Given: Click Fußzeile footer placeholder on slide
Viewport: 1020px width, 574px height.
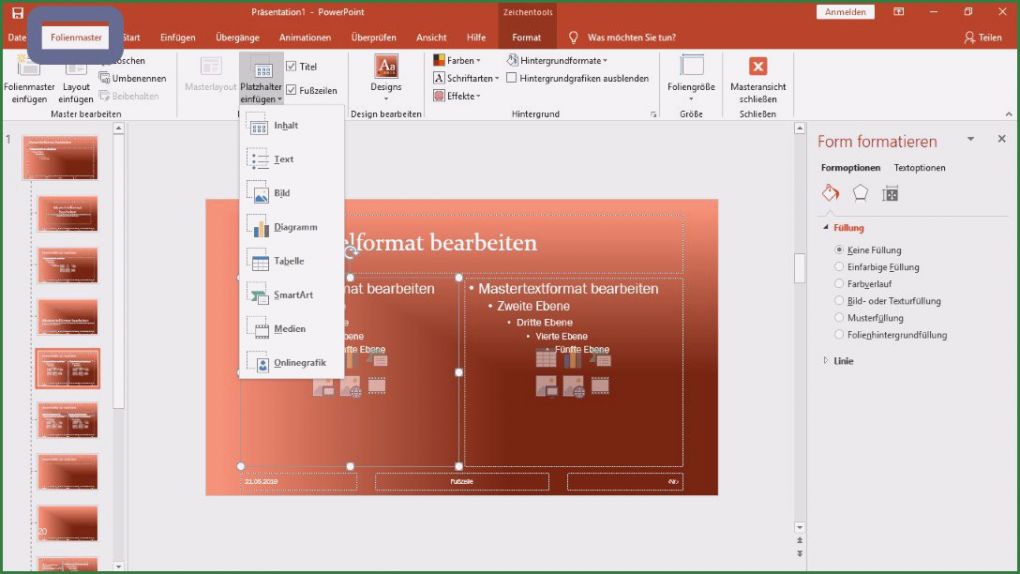Looking at the screenshot, I should click(462, 482).
